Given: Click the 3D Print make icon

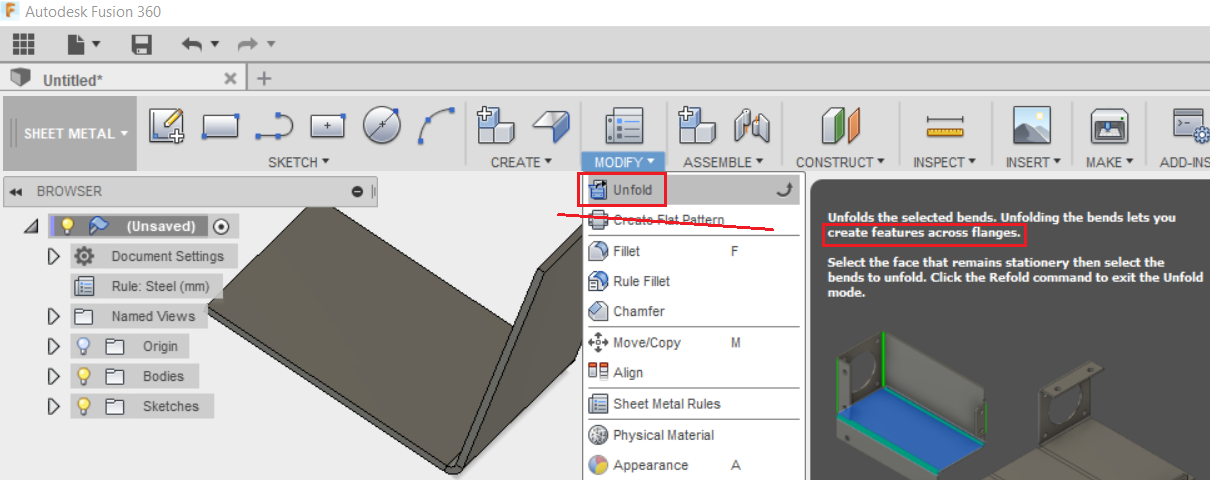Looking at the screenshot, I should 1109,126.
